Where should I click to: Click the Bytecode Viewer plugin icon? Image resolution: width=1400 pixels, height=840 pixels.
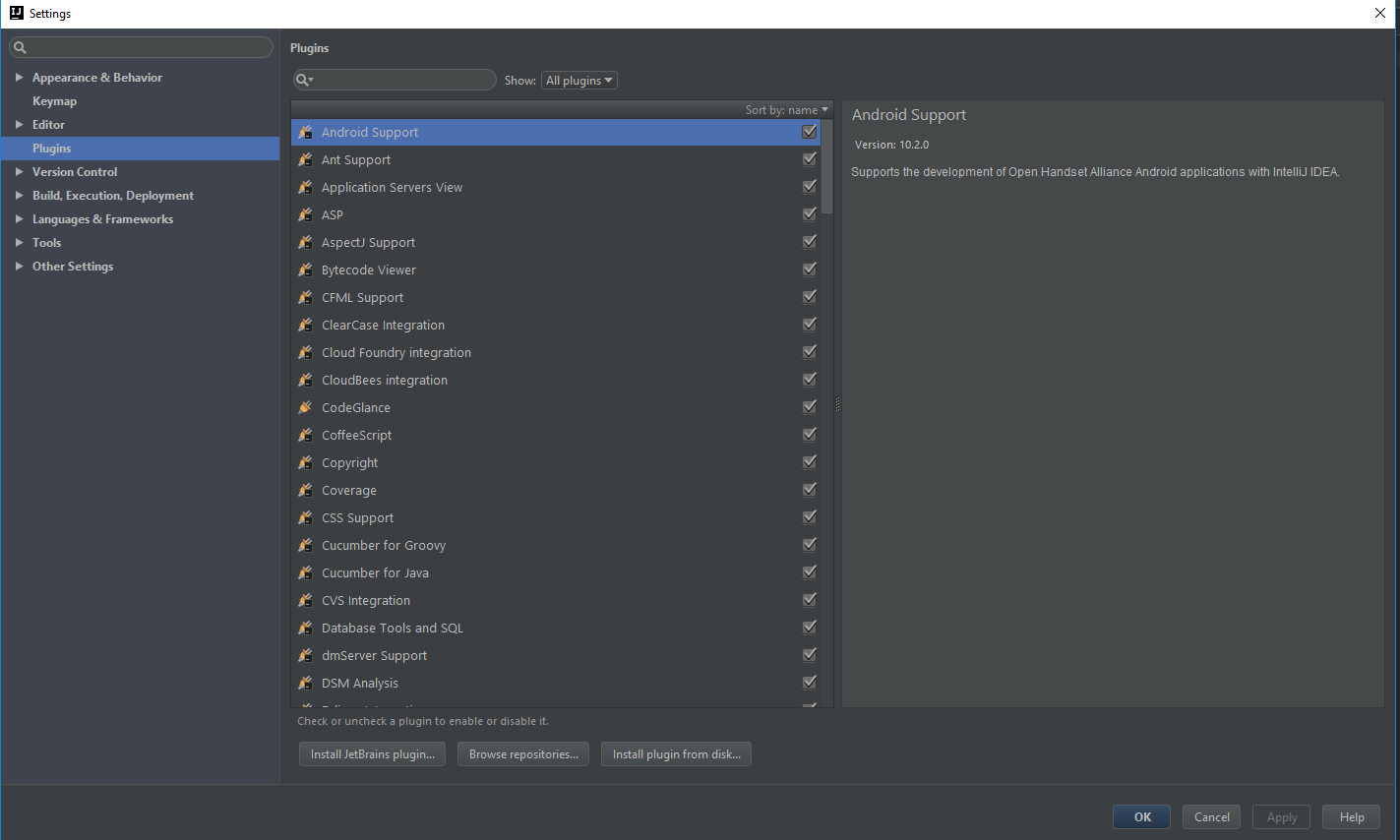[x=306, y=270]
